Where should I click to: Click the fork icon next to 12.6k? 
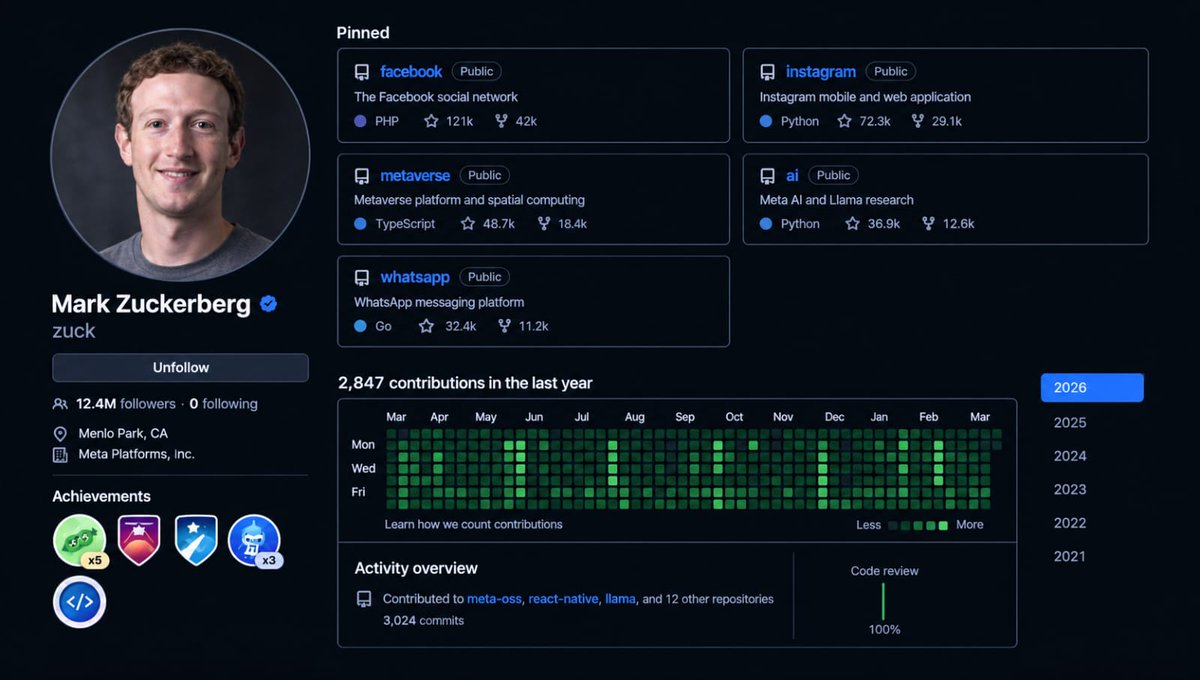click(x=928, y=224)
